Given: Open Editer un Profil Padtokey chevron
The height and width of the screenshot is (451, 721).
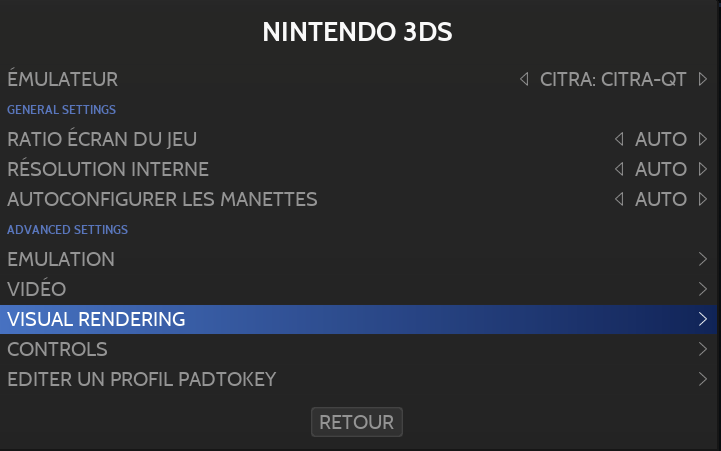Looking at the screenshot, I should 703,380.
